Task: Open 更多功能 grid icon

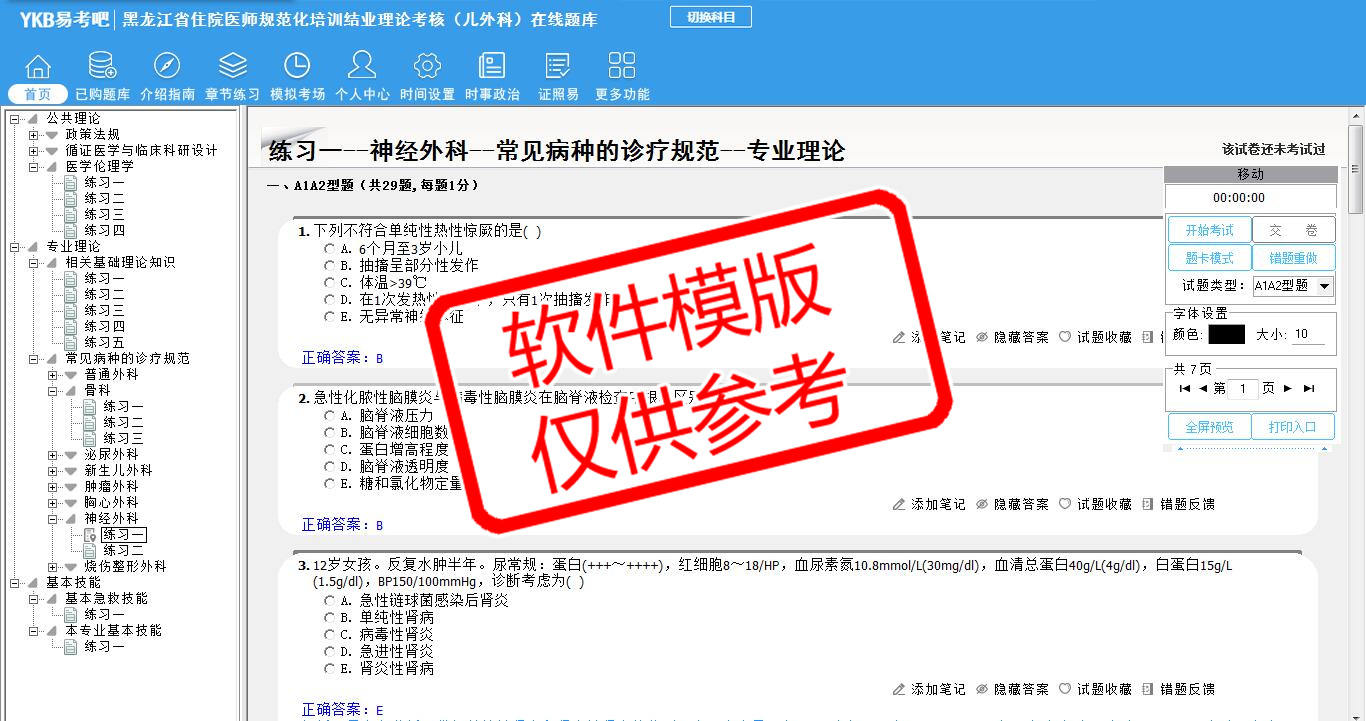Action: pyautogui.click(x=622, y=67)
